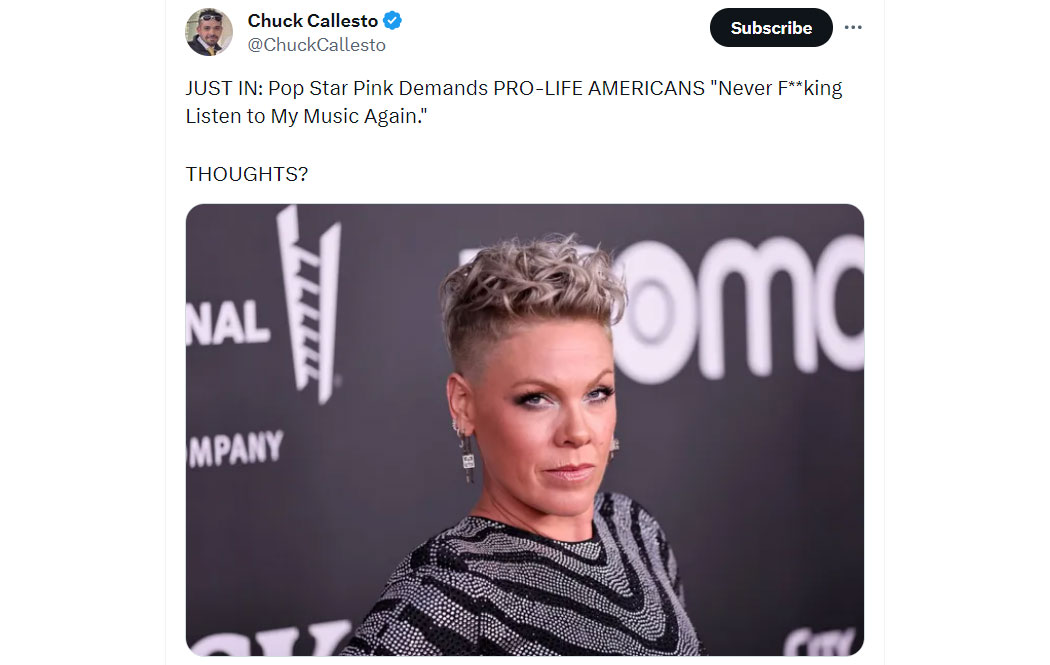This screenshot has width=1050, height=665.
Task: Open the three-dot more options menu
Action: pyautogui.click(x=853, y=27)
